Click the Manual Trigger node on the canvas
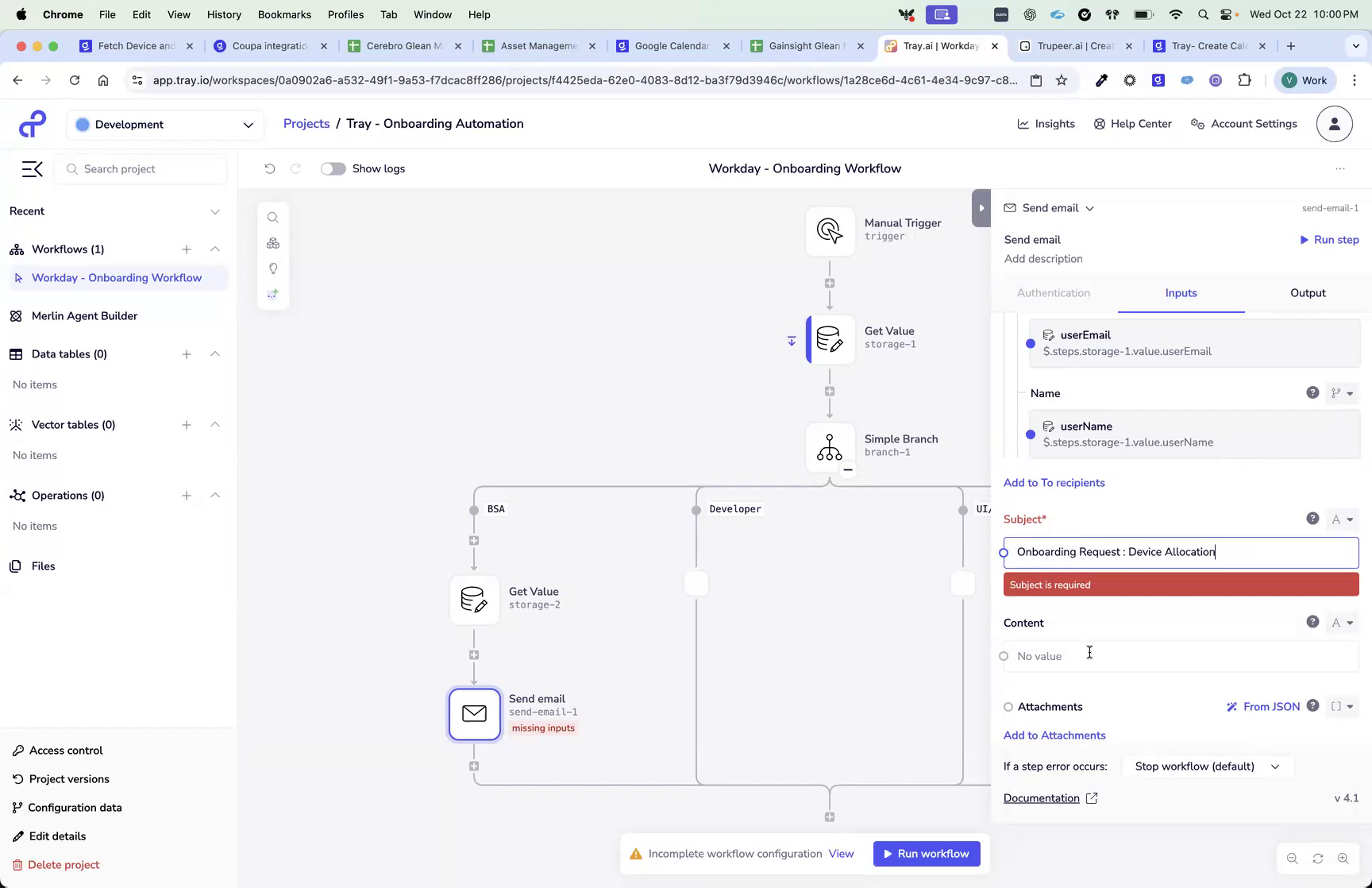 [830, 231]
